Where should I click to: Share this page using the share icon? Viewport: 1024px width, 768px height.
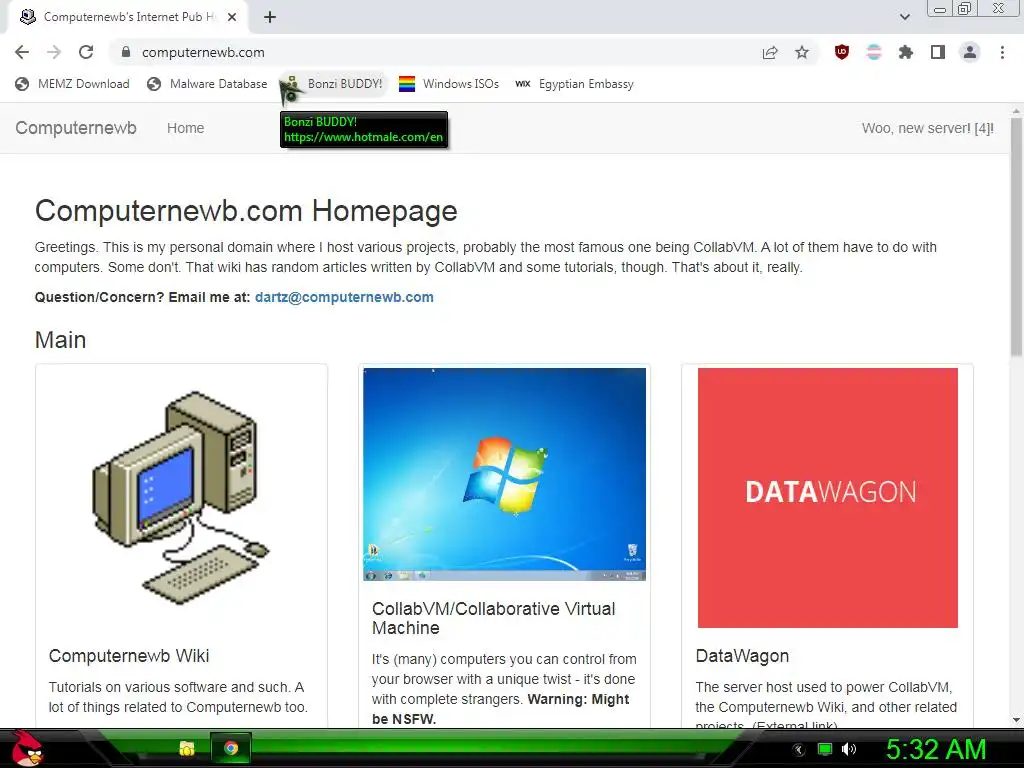[770, 52]
